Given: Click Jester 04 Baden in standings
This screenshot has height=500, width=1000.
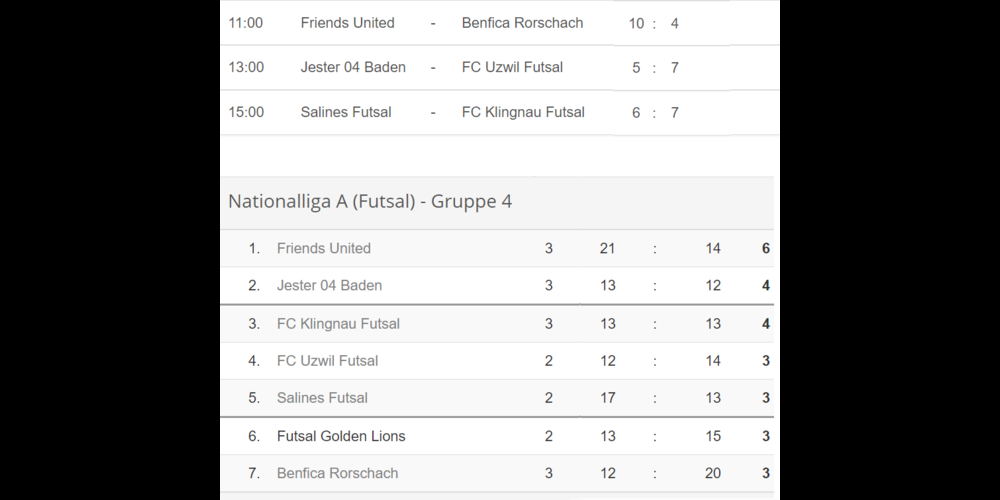Looking at the screenshot, I should point(329,285).
